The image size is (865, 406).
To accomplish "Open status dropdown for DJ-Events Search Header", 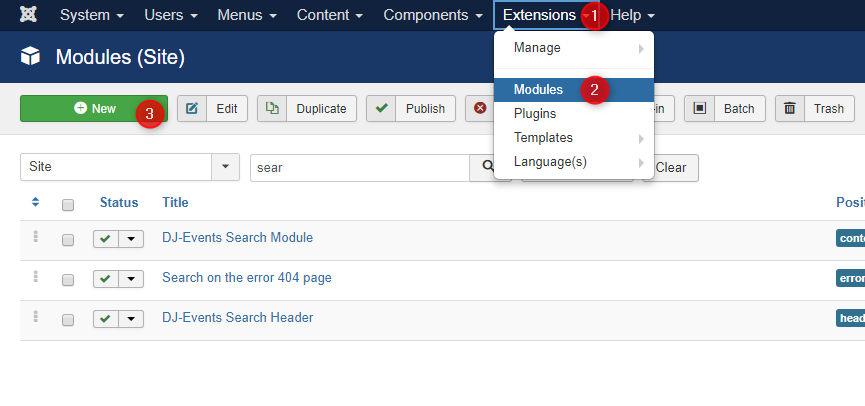I will click(x=131, y=319).
